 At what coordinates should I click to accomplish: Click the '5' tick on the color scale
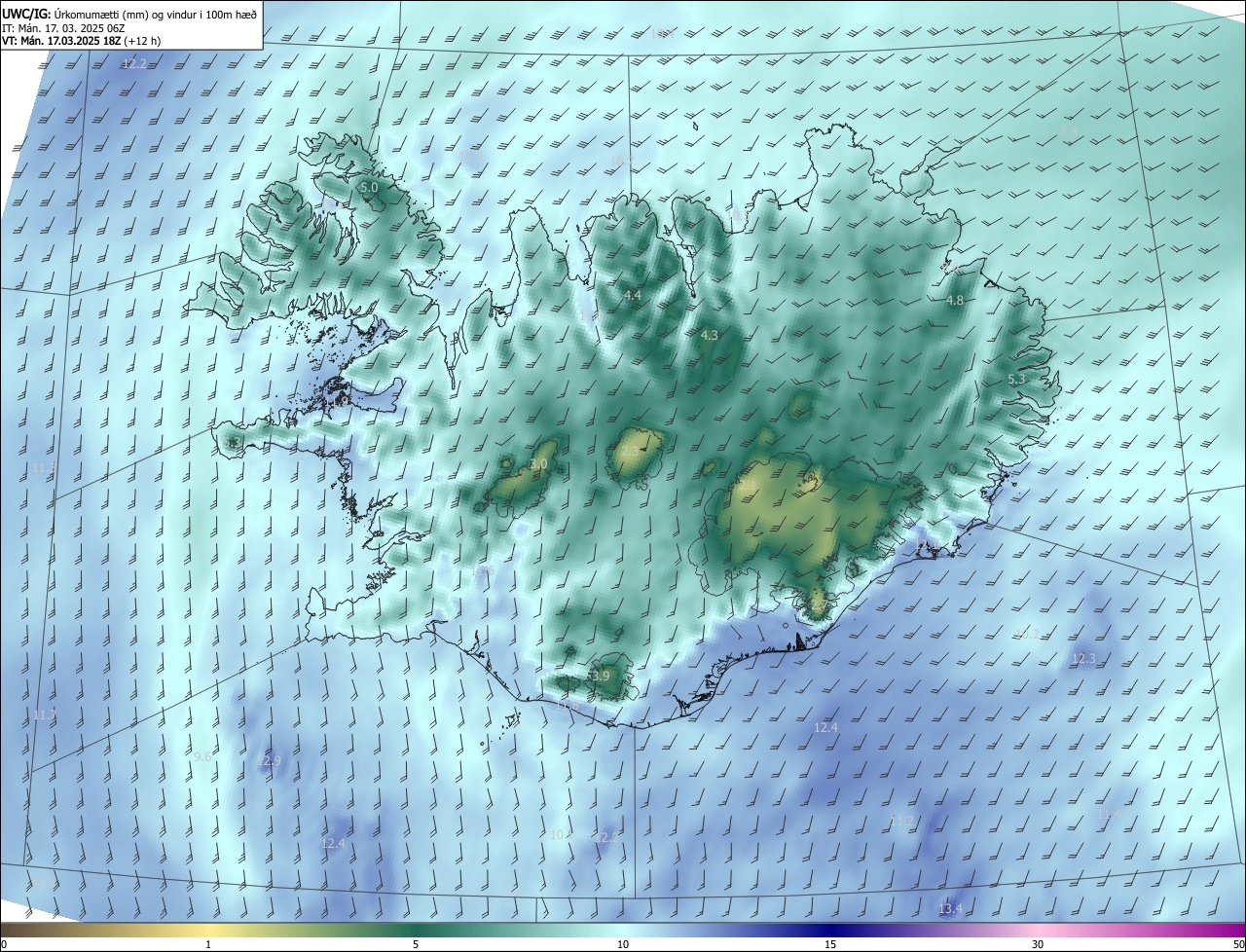click(x=416, y=944)
